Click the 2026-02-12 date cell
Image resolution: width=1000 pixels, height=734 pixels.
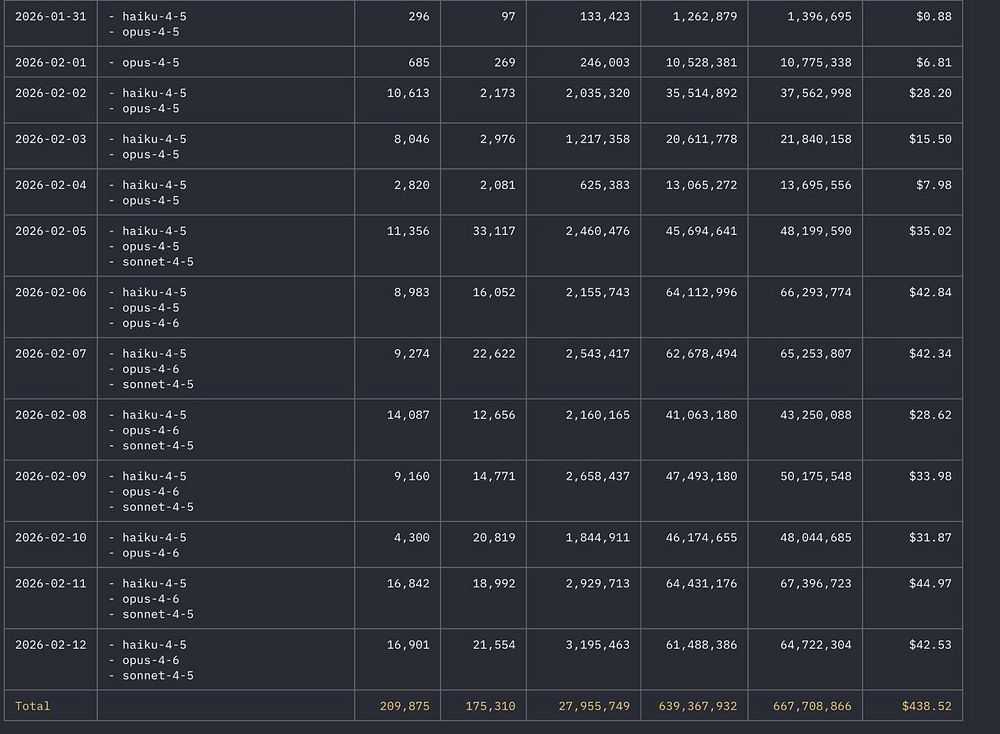click(50, 645)
